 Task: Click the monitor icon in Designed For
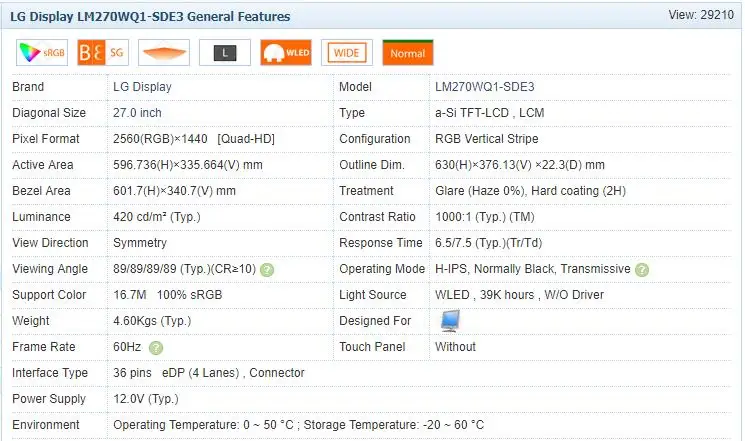450,321
